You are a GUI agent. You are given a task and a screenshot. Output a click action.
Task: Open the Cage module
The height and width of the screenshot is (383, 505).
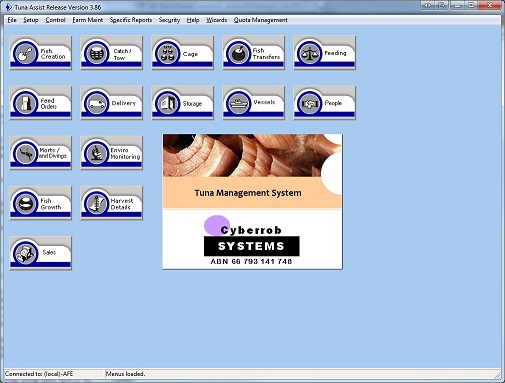coord(183,53)
